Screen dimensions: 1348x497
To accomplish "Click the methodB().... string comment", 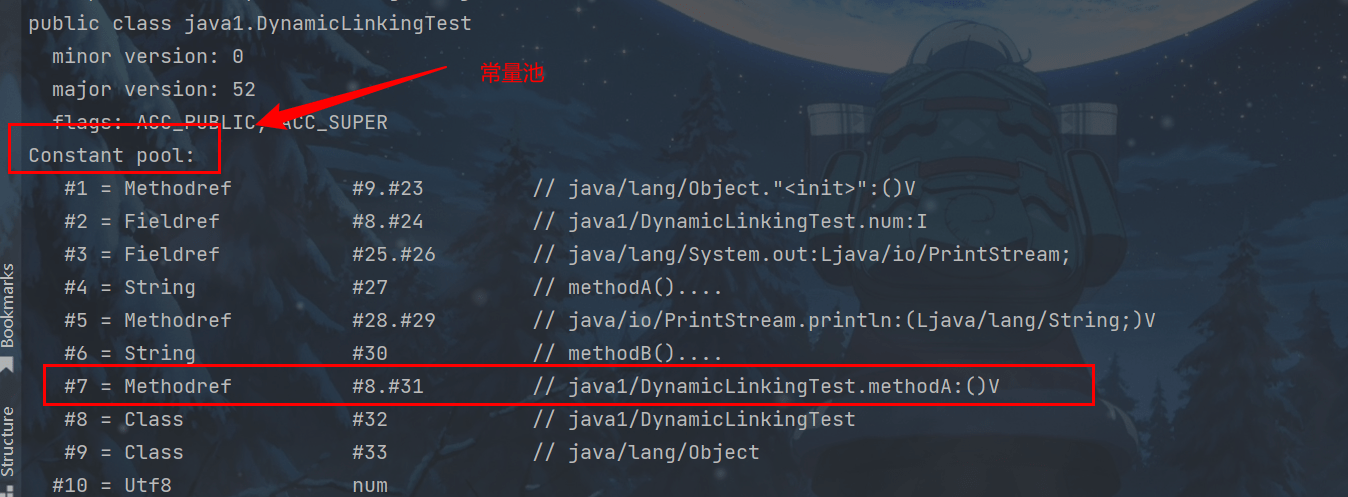I will tap(645, 353).
